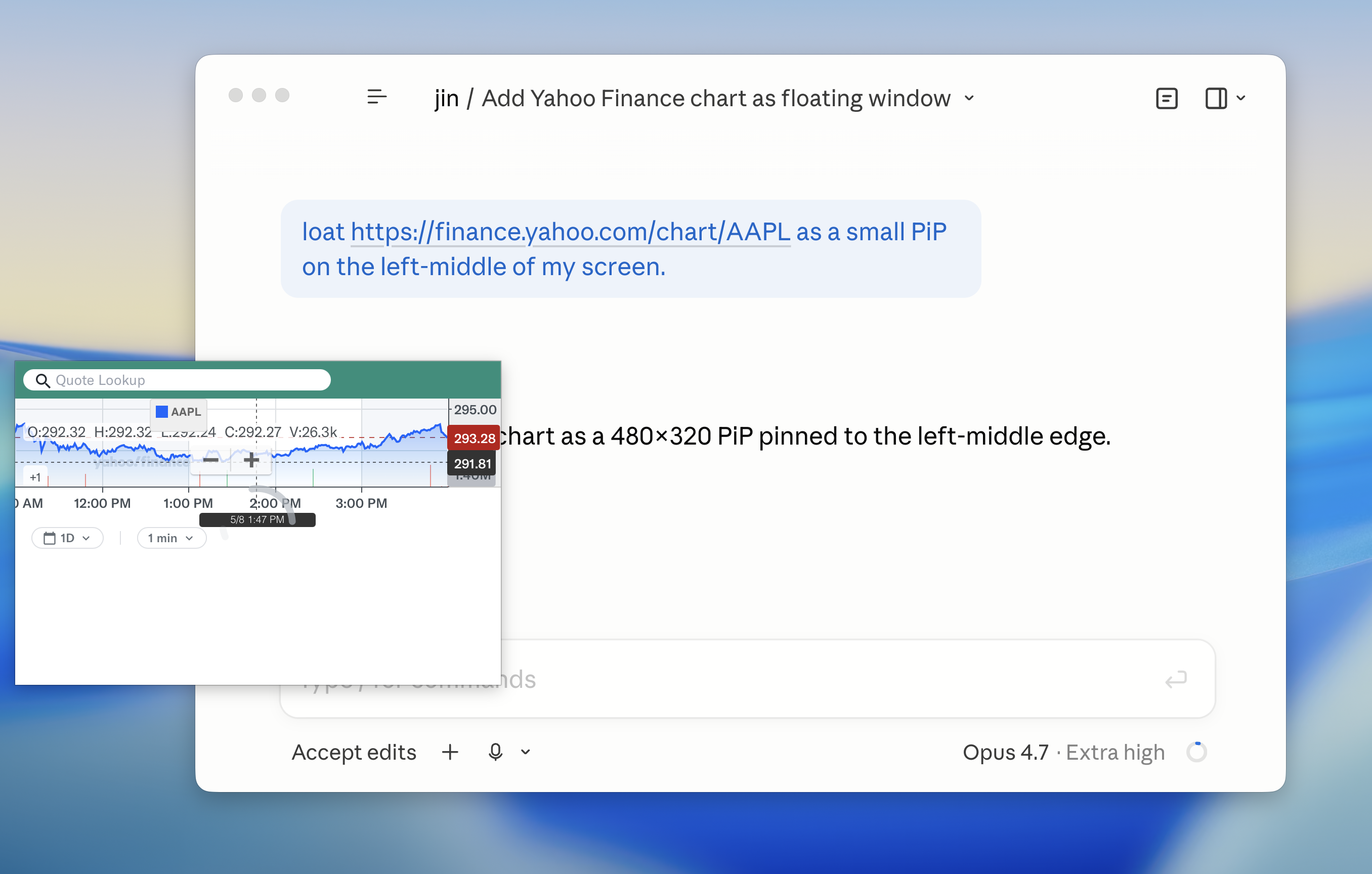Click the +1 chart indicator badge
This screenshot has width=1372, height=874.
coord(35,477)
